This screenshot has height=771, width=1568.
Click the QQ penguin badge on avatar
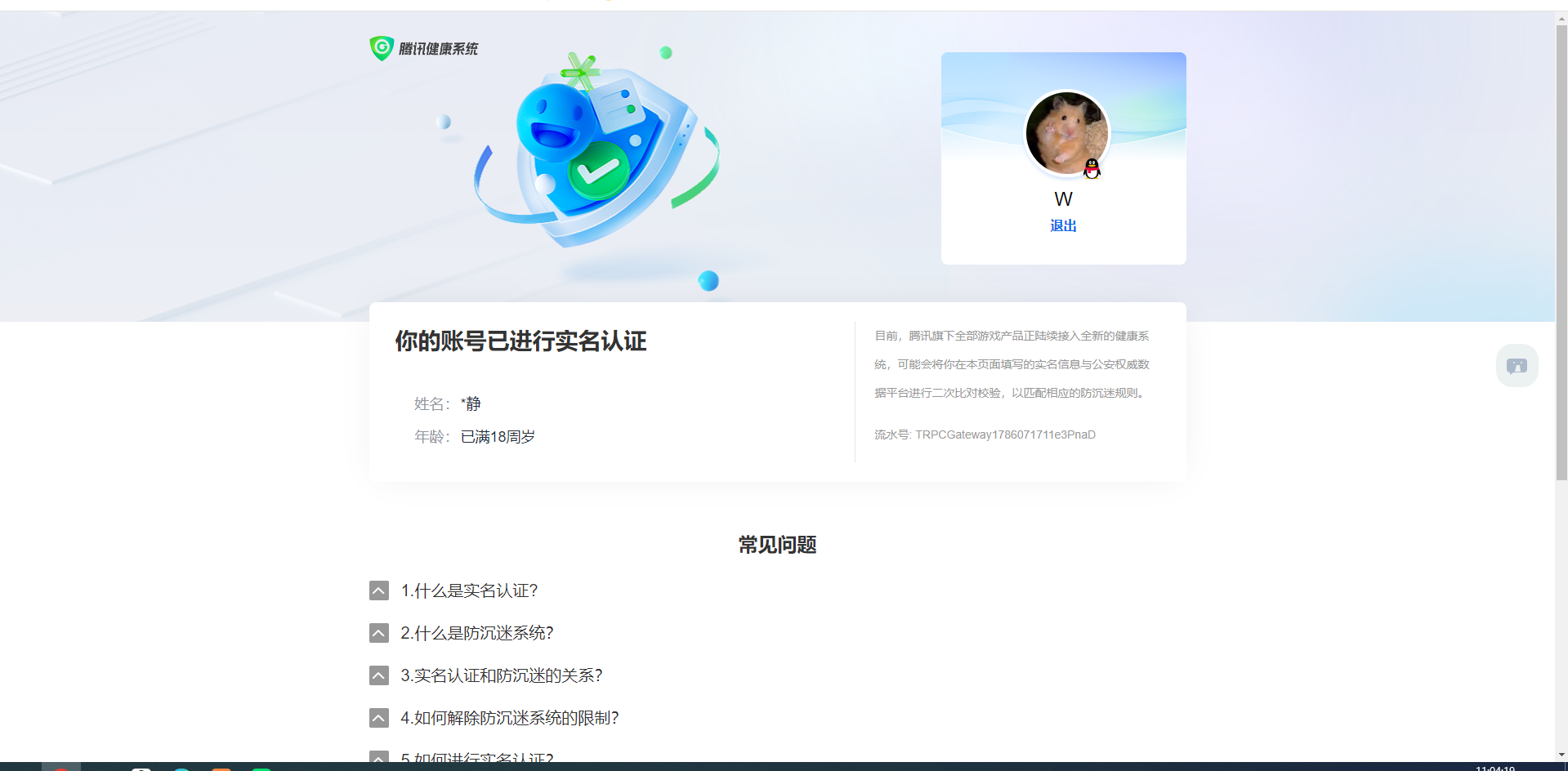pyautogui.click(x=1092, y=169)
